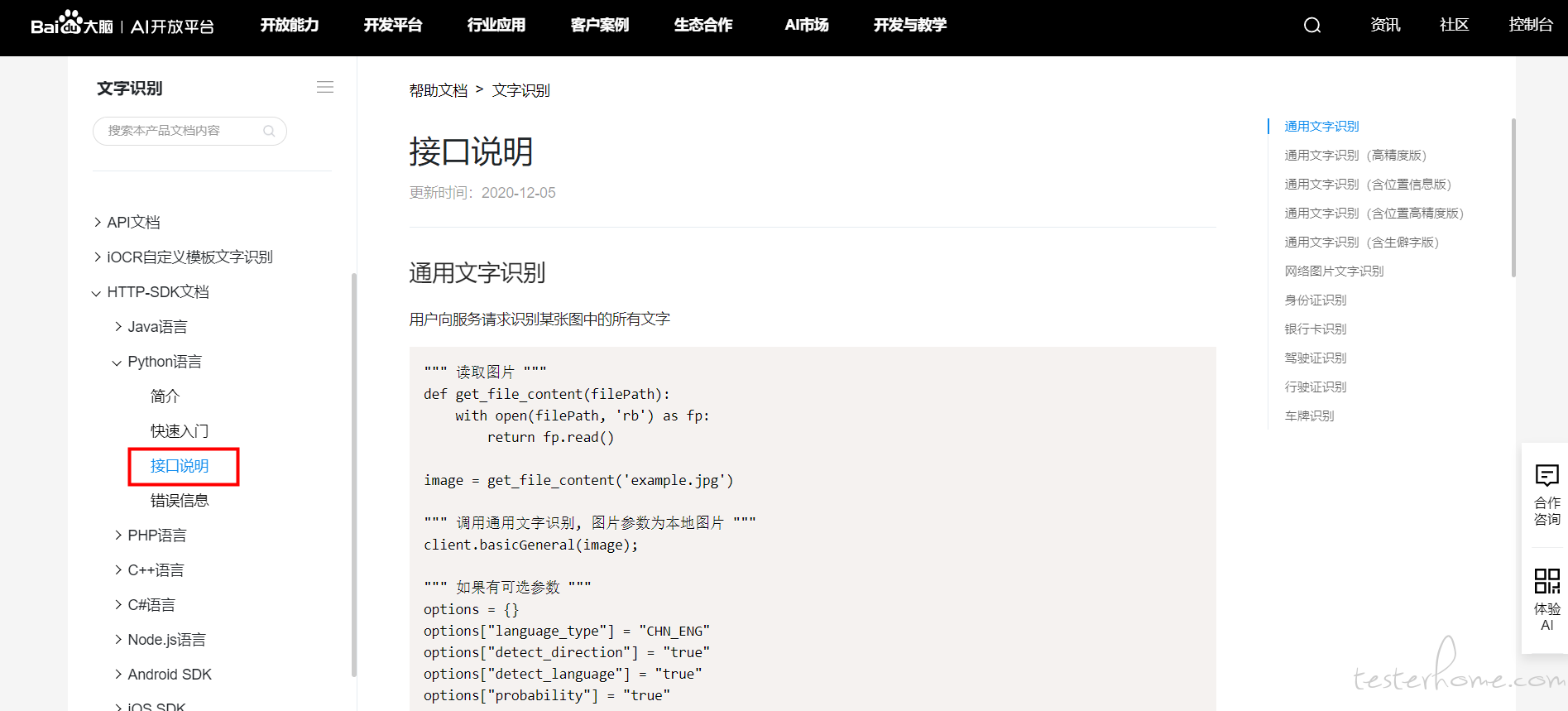Go to 社区 in the header
Viewport: 1568px width, 711px height.
(x=1455, y=25)
